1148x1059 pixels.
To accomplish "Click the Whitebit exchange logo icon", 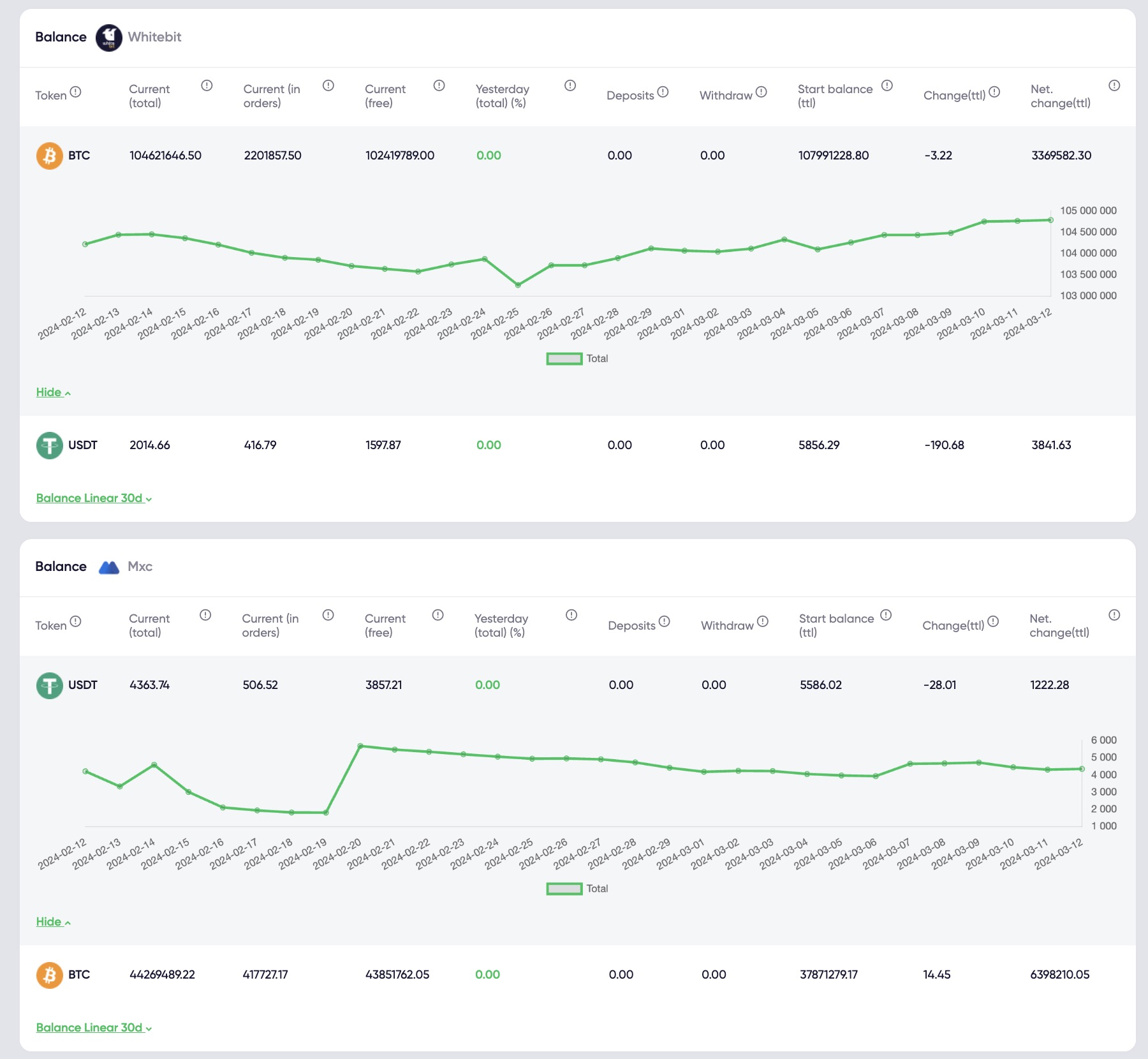I will [x=108, y=38].
